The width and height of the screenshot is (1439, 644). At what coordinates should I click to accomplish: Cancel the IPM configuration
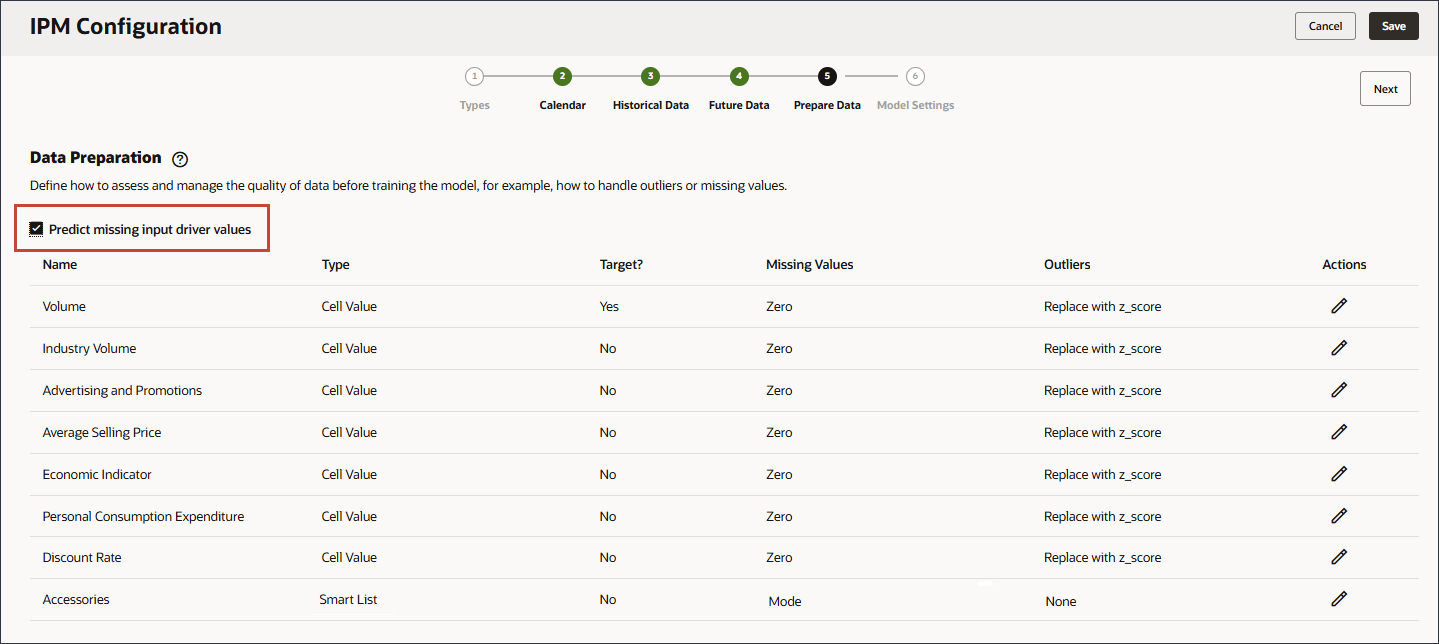1325,26
